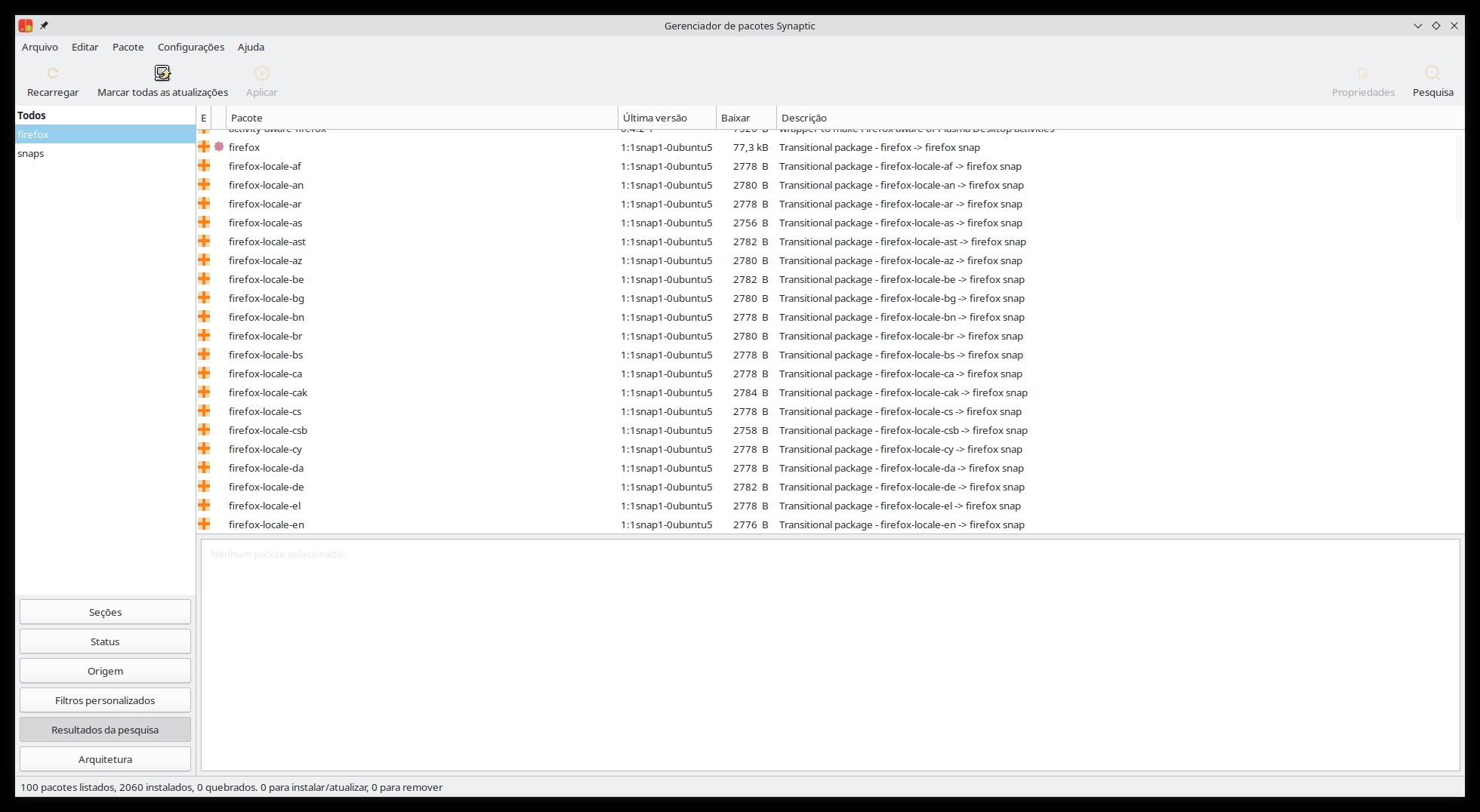The width and height of the screenshot is (1480, 812).
Task: Sort by the Descrição column header
Action: (1120, 118)
